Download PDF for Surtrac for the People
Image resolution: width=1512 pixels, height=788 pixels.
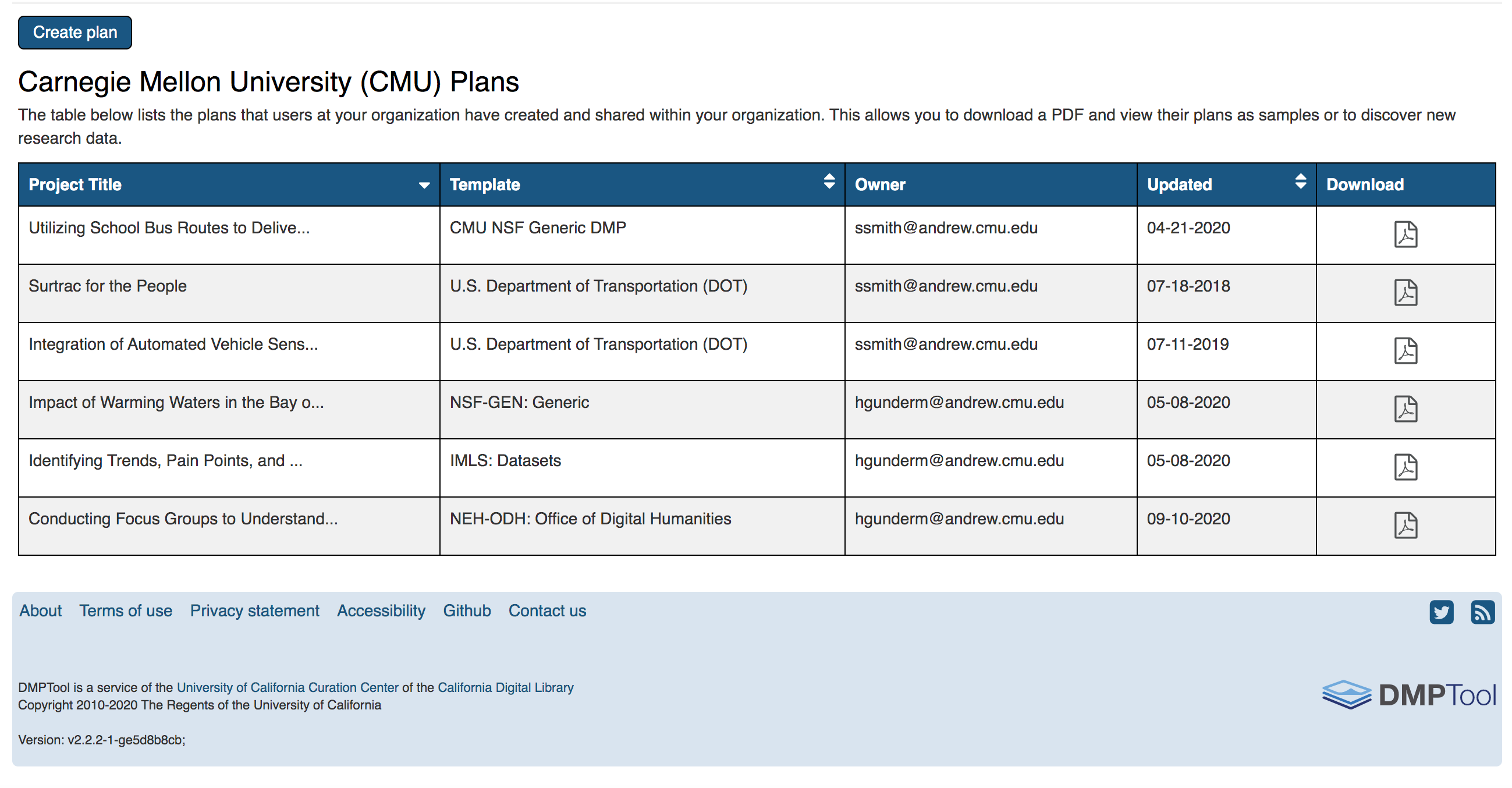click(1405, 292)
